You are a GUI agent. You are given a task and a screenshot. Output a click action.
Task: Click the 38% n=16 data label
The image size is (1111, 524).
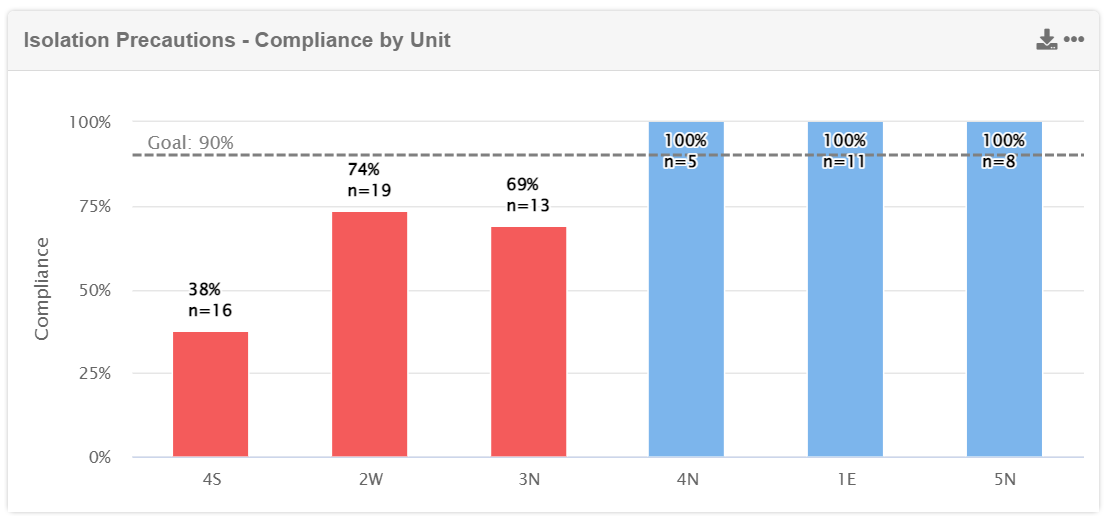point(210,300)
